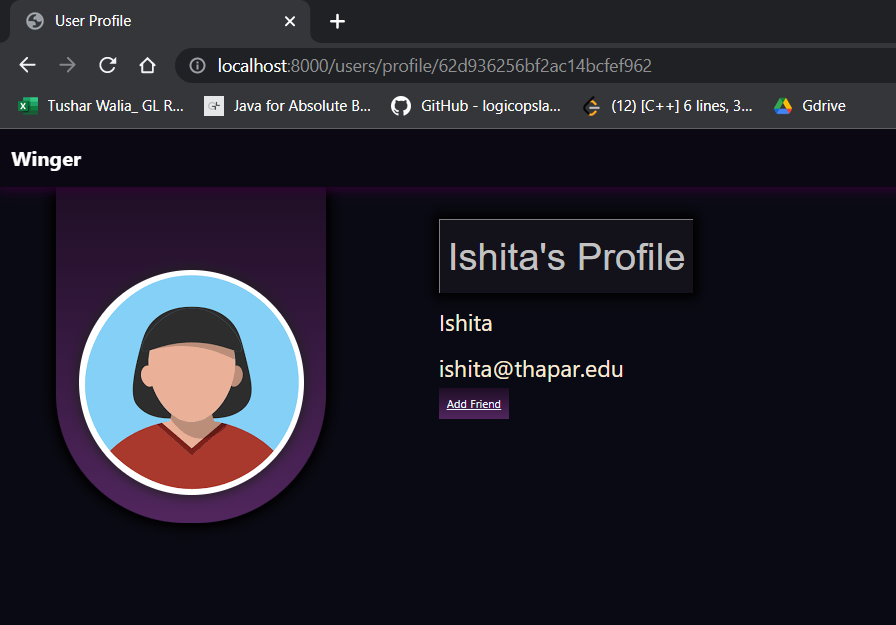Click the Ishita name text

point(465,323)
